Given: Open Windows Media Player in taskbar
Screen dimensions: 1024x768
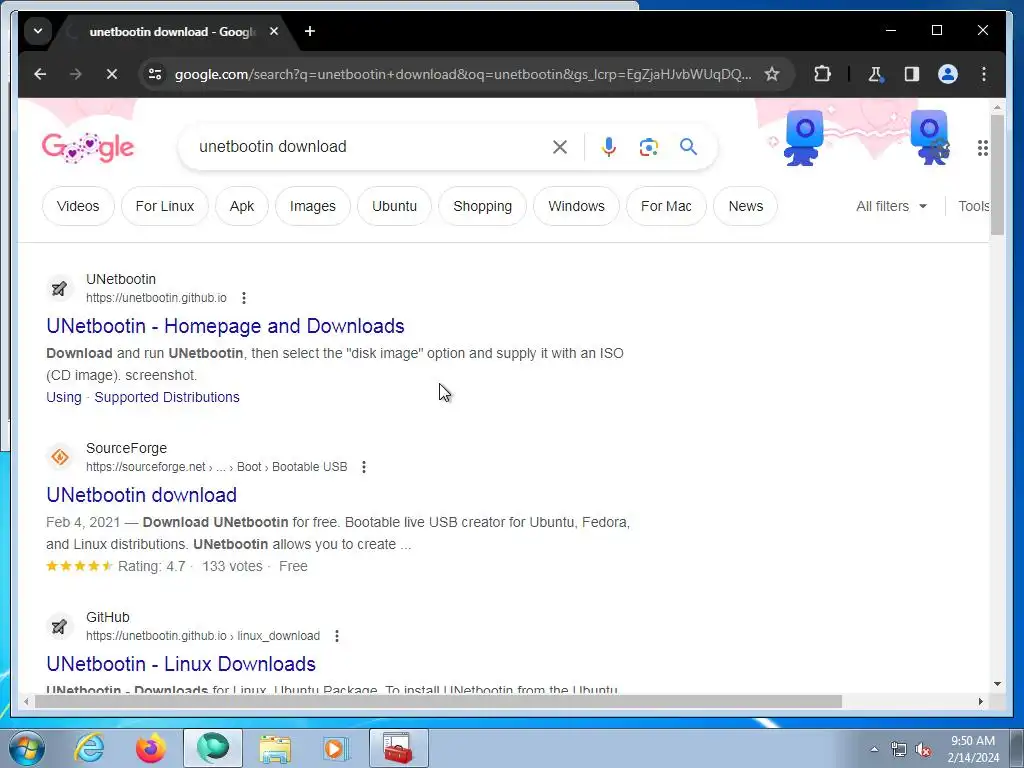Looking at the screenshot, I should pyautogui.click(x=337, y=748).
